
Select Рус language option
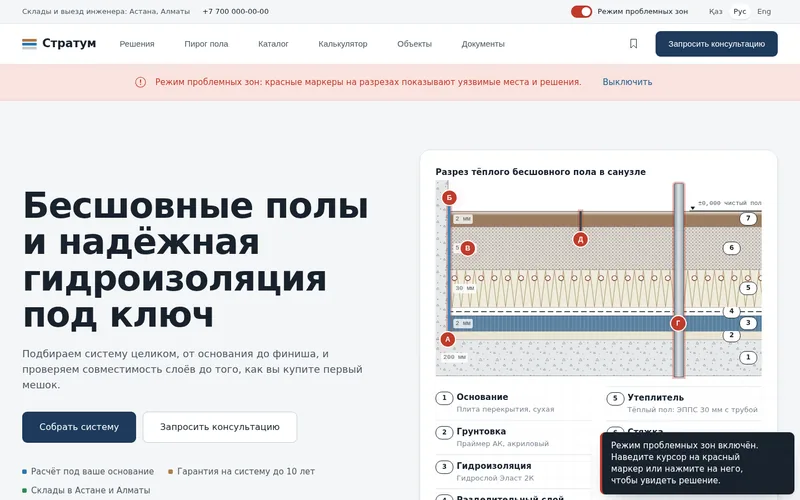740,11
